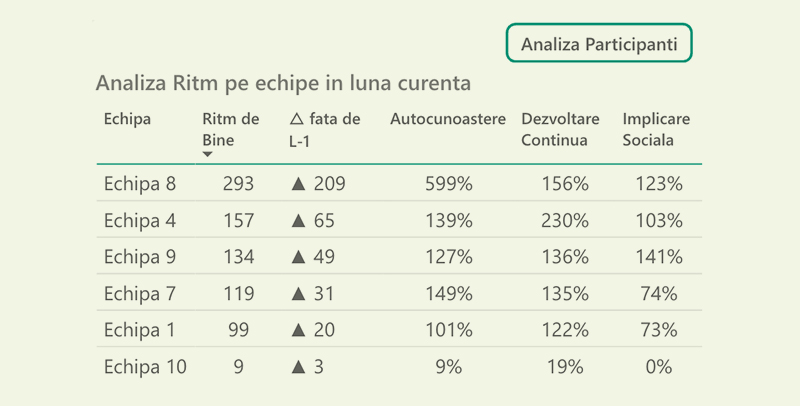This screenshot has height=406, width=800.
Task: Click the up triangle icon for Echipa 9
Action: tap(297, 257)
